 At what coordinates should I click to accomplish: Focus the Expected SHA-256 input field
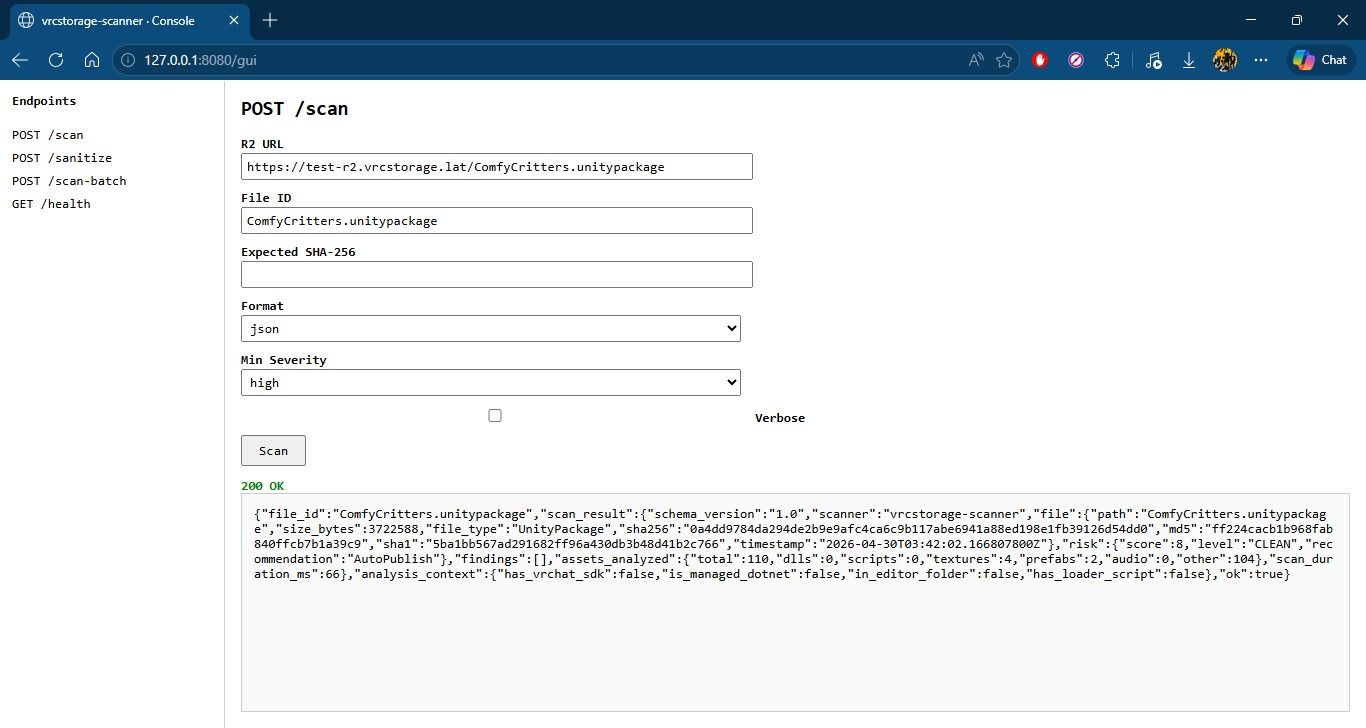point(497,274)
